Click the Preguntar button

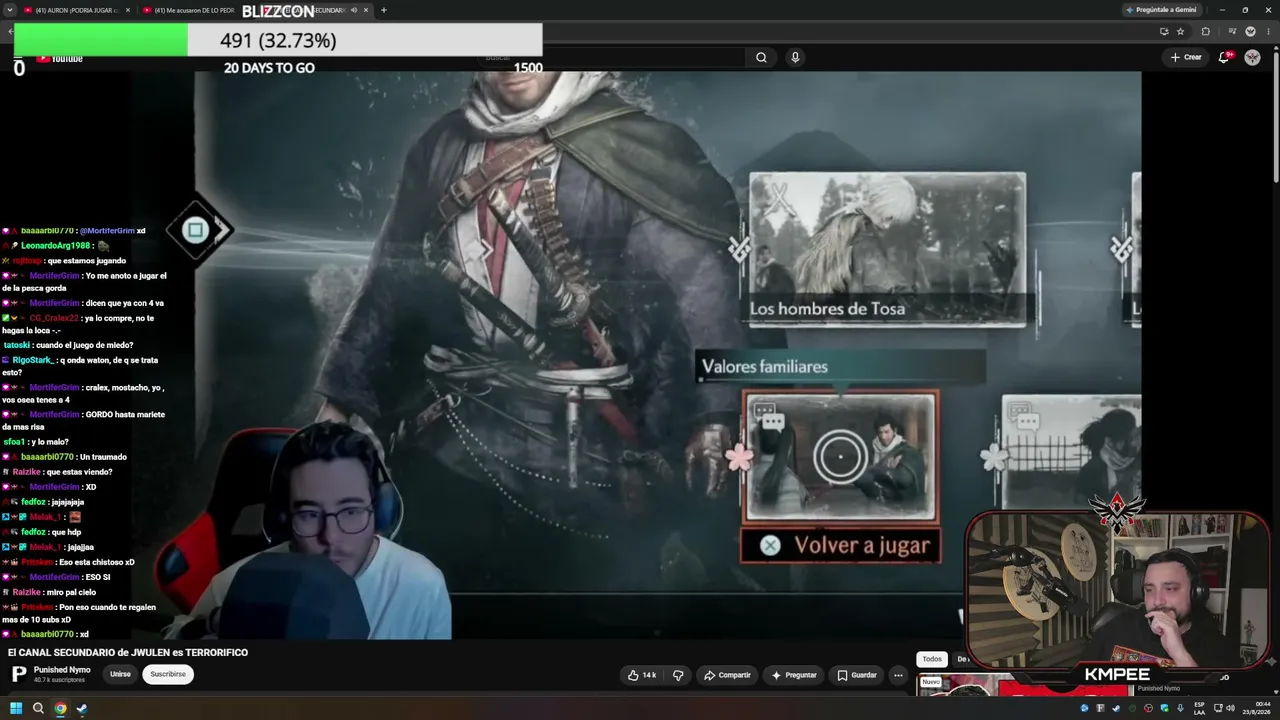(x=794, y=675)
